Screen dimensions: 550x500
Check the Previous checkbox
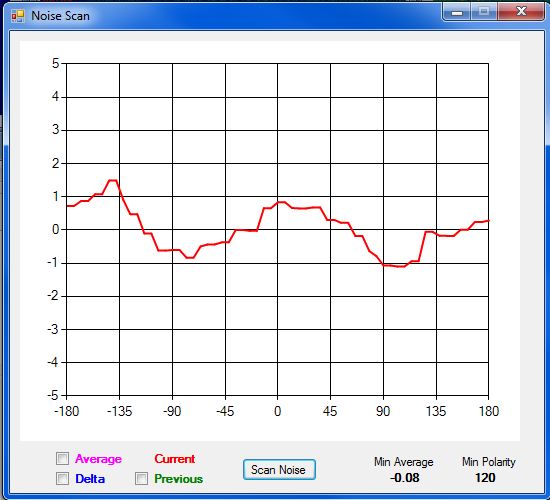click(x=141, y=478)
